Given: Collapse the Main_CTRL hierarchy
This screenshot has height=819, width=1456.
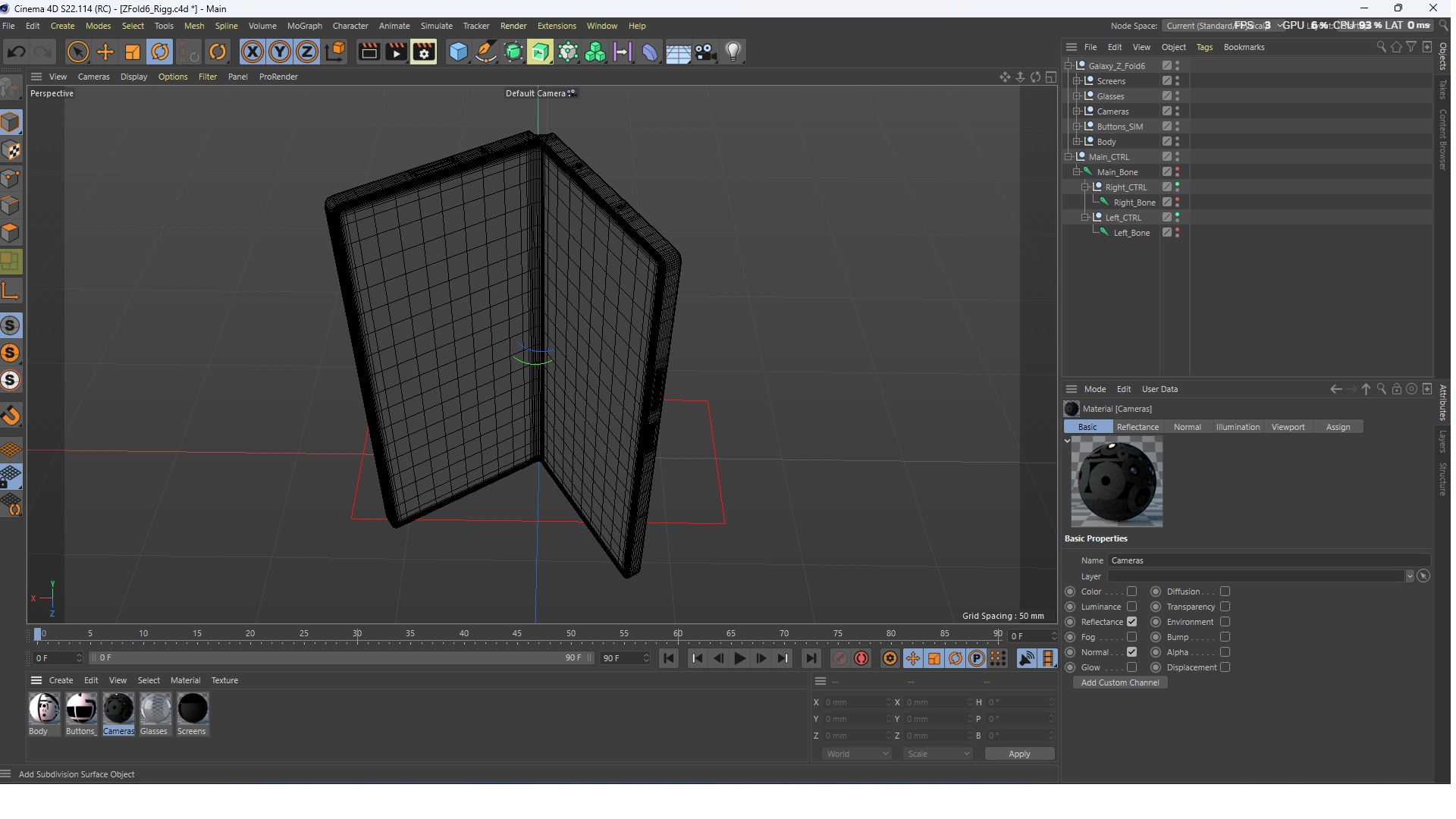Looking at the screenshot, I should 1068,157.
